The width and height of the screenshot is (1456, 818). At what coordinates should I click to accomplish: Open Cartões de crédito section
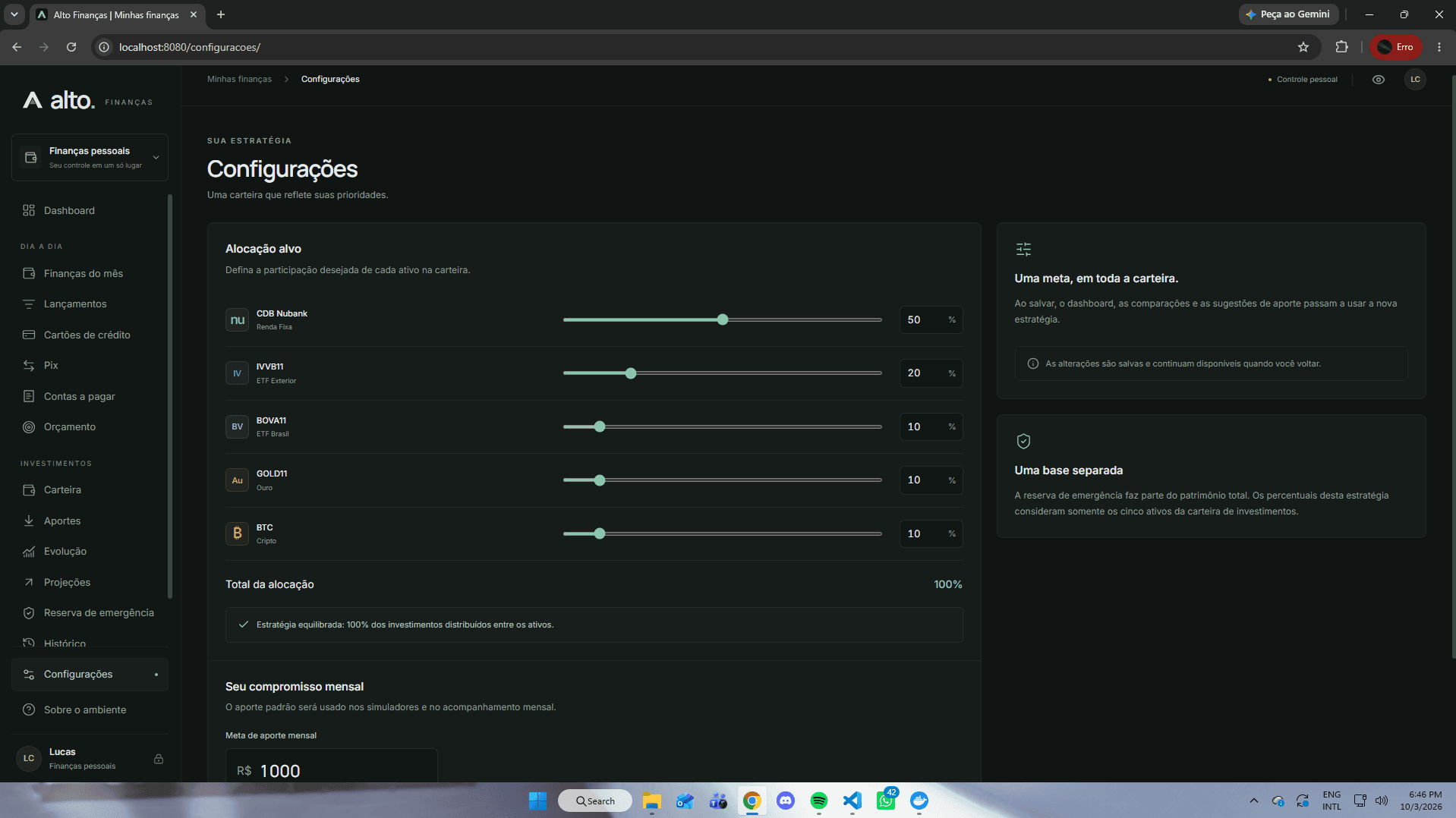(90, 335)
